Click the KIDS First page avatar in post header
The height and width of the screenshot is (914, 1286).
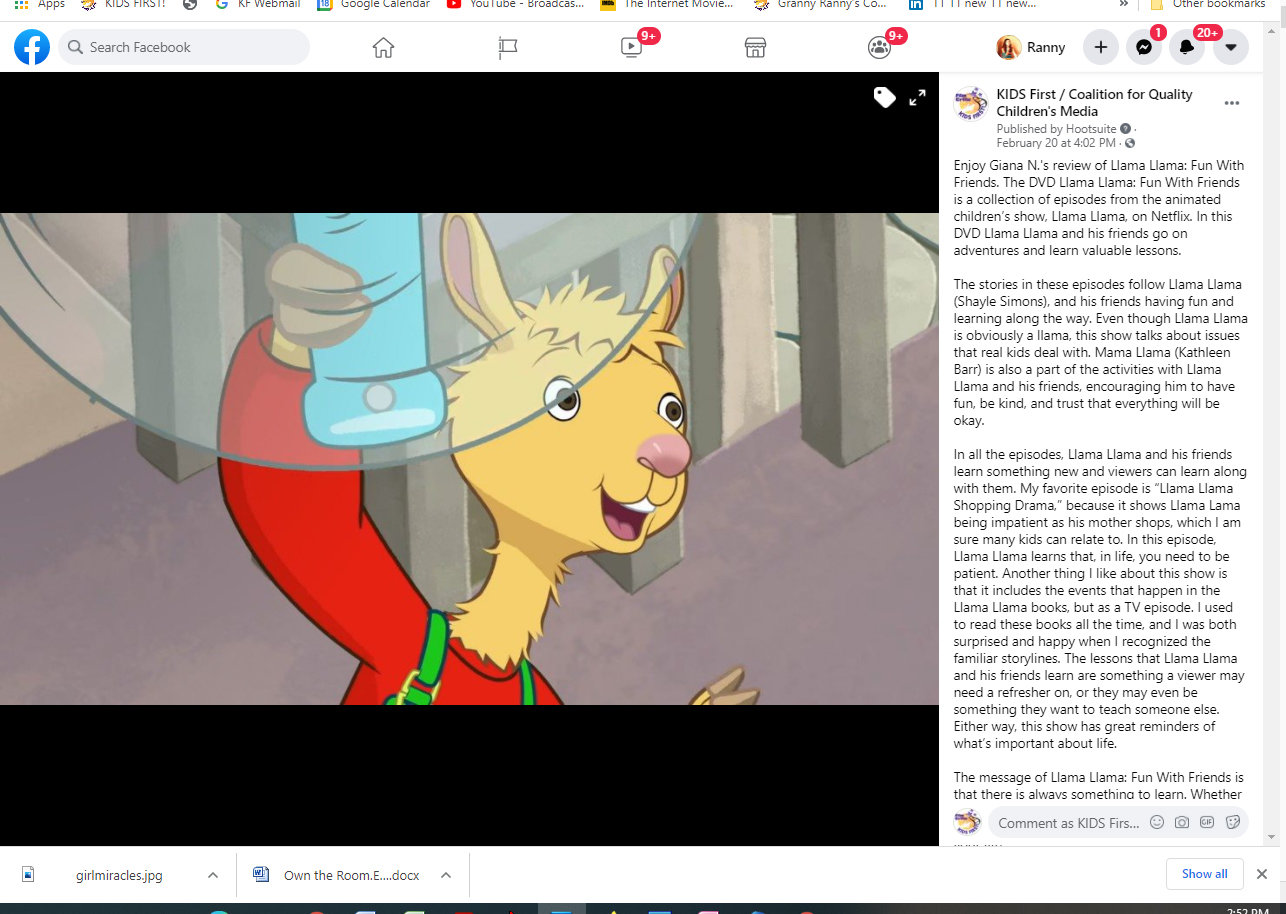(971, 104)
